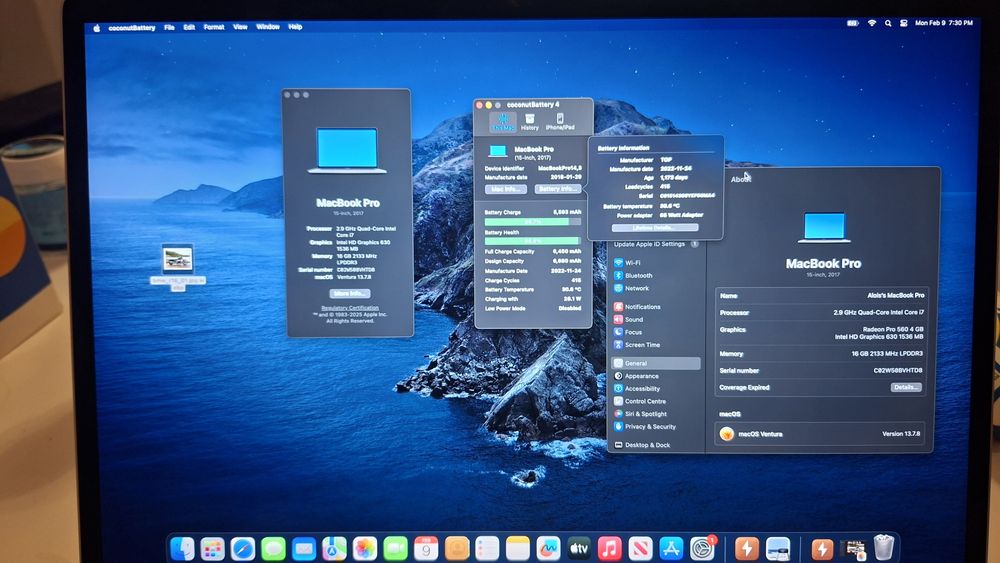Open Mail app in the Dock
Viewport: 1000px width, 563px height.
tap(304, 548)
